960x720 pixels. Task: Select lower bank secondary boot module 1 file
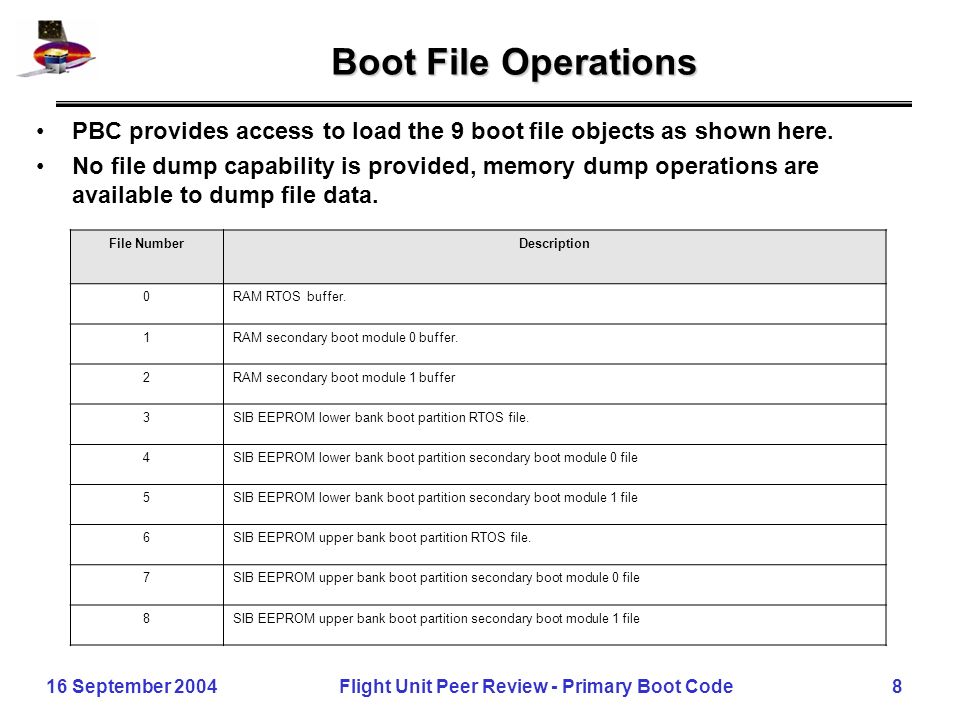click(435, 498)
